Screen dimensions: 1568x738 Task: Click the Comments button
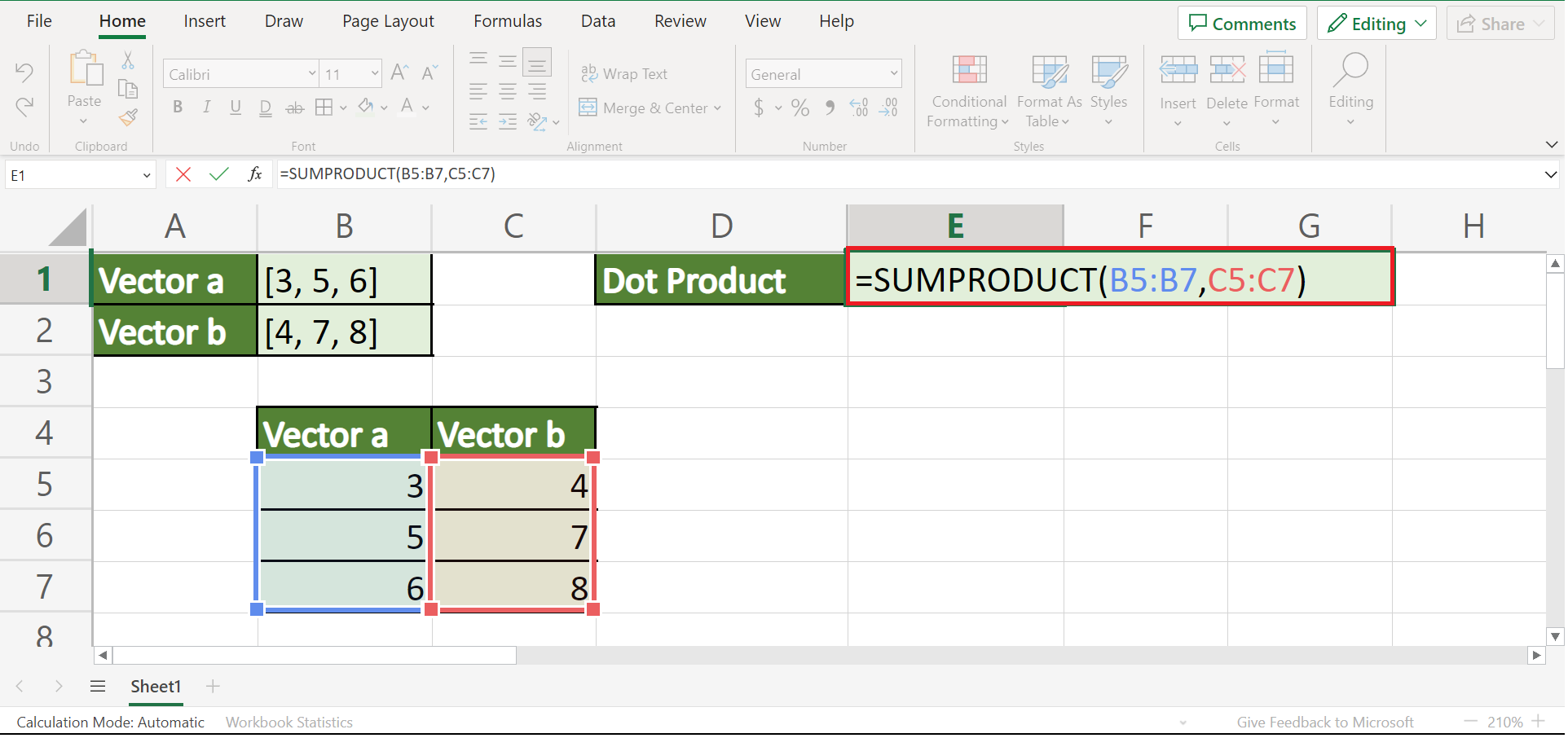click(1241, 24)
